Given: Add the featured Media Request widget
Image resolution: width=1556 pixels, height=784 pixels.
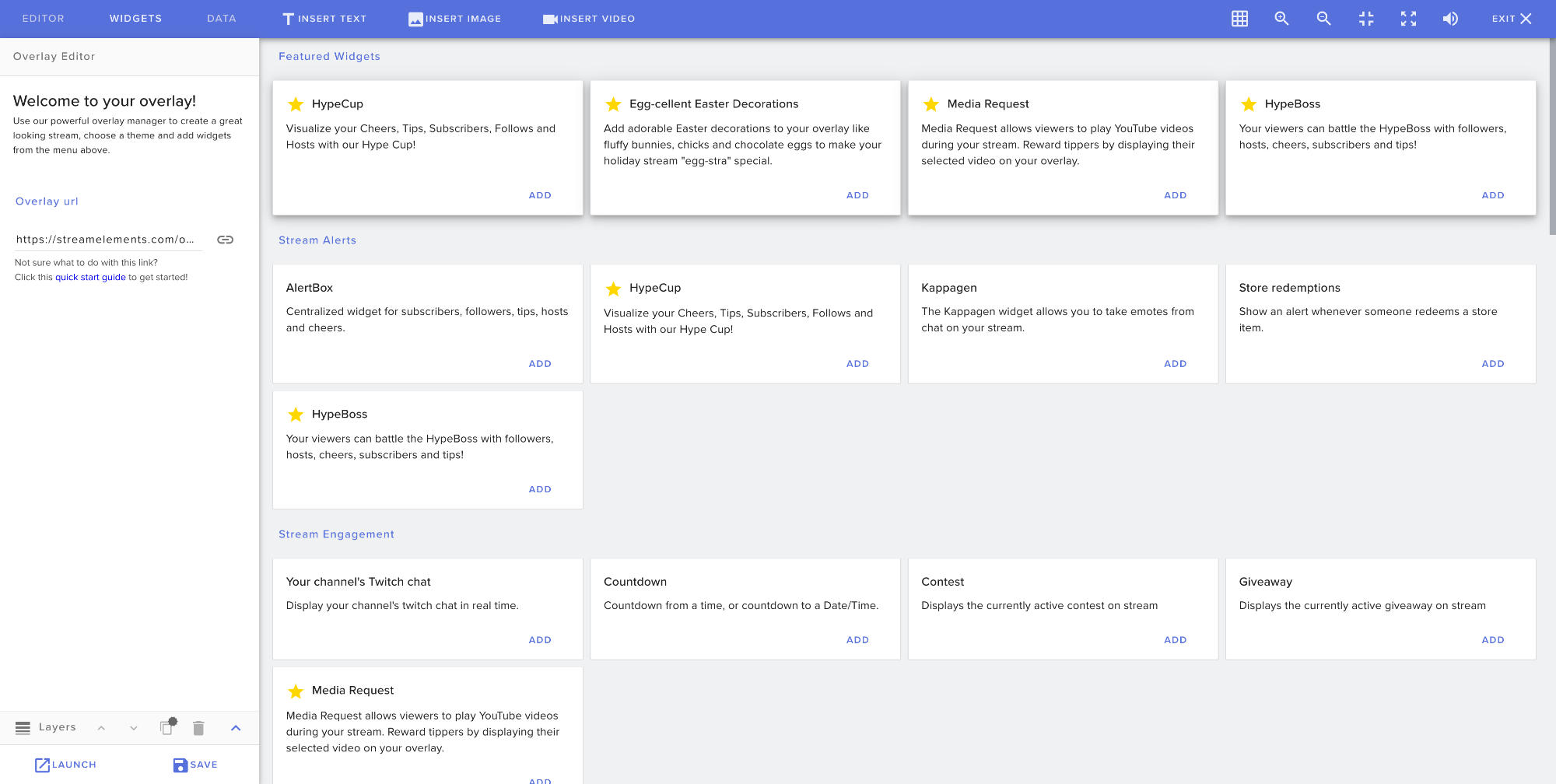Looking at the screenshot, I should click(1175, 195).
